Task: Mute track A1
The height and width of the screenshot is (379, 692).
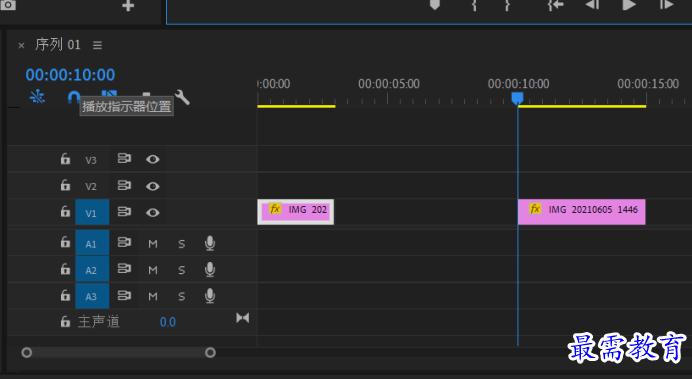Action: point(153,244)
